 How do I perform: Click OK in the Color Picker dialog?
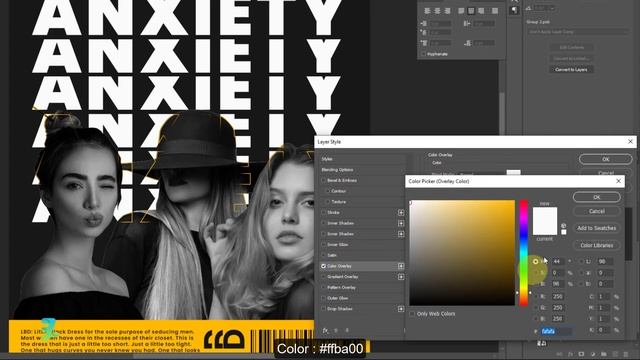tap(597, 197)
